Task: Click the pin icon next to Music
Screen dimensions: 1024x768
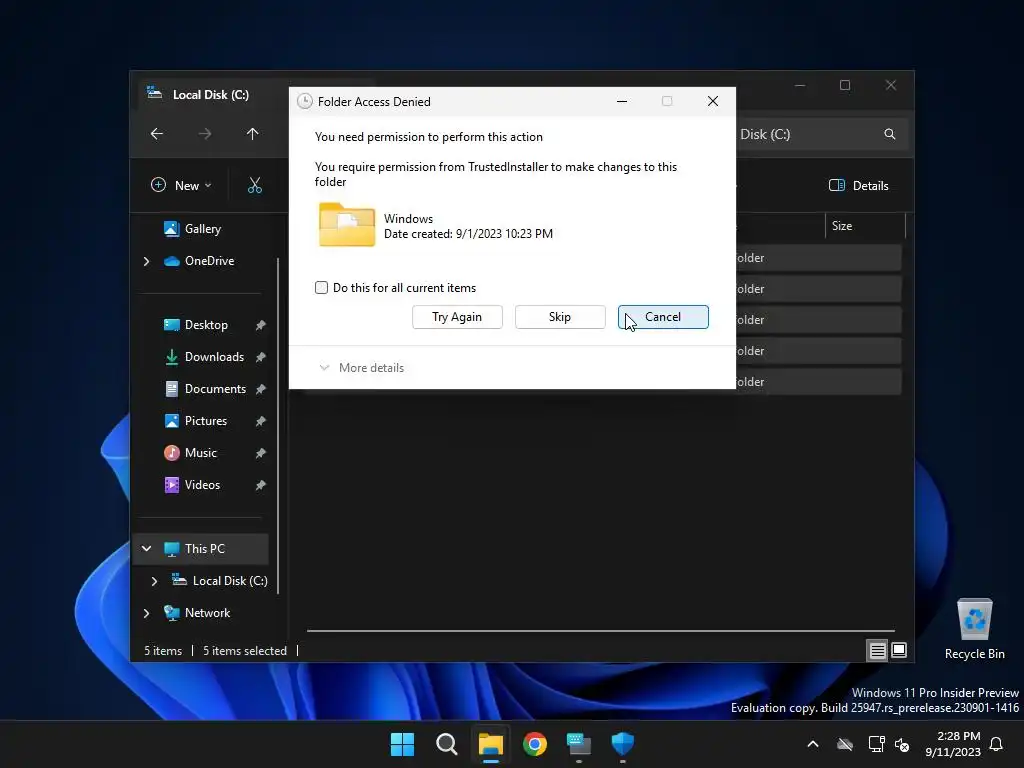Action: pos(261,453)
